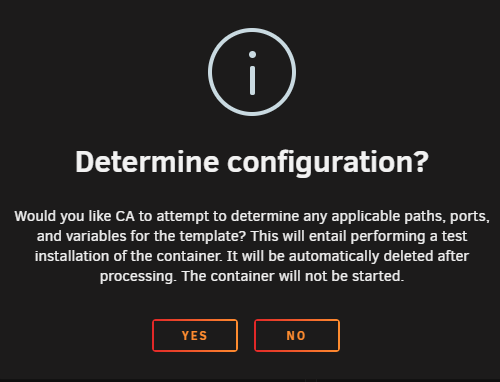
Task: Click the 'i' symbol inside the circle
Action: click(252, 73)
